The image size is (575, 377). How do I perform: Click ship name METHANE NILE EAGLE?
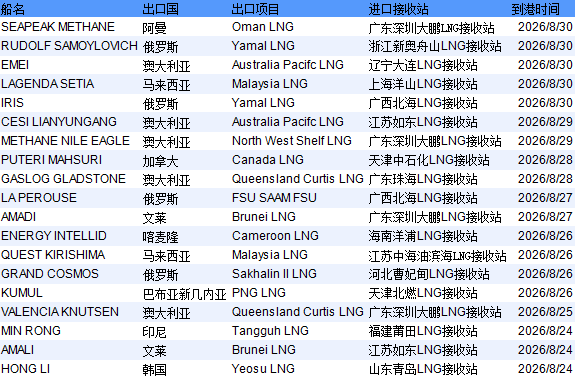pyautogui.click(x=65, y=141)
